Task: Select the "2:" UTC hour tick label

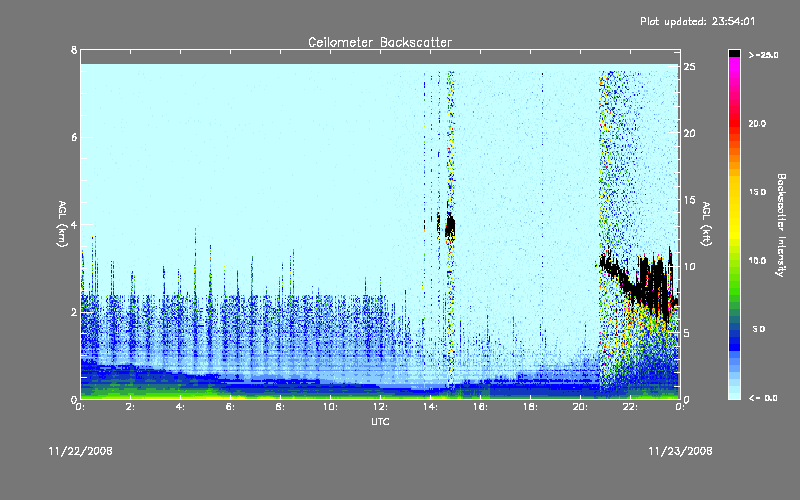Action: point(131,407)
